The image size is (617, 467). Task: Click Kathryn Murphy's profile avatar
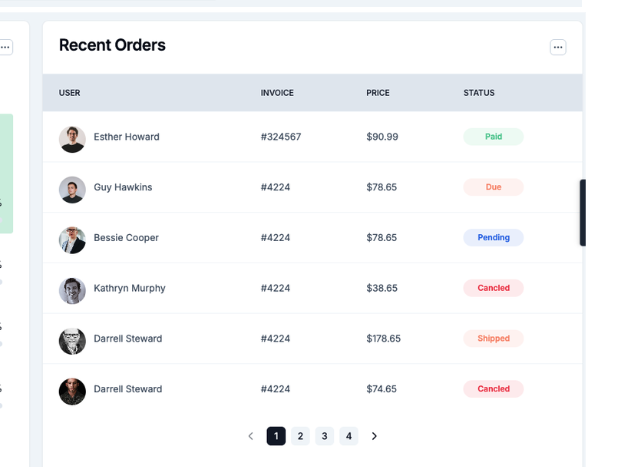pos(72,289)
